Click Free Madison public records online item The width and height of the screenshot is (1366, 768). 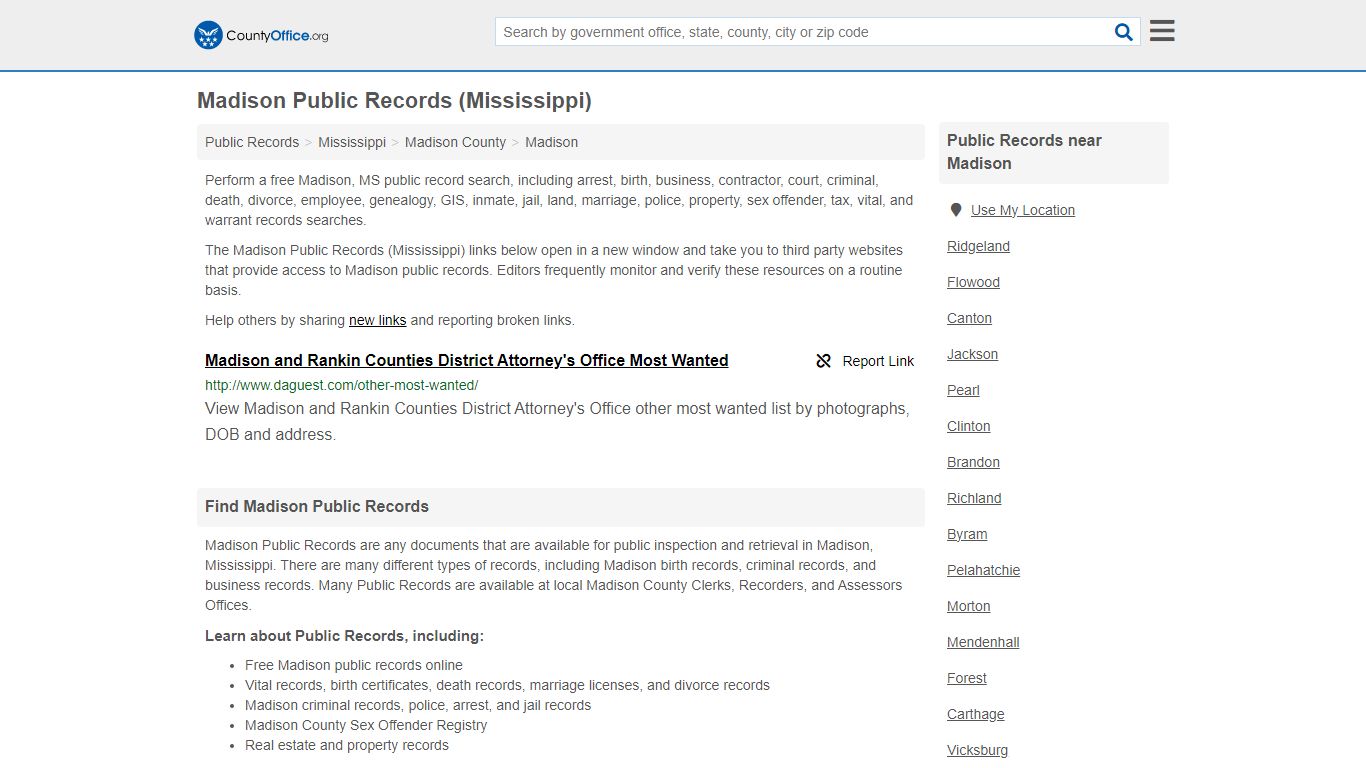point(354,665)
